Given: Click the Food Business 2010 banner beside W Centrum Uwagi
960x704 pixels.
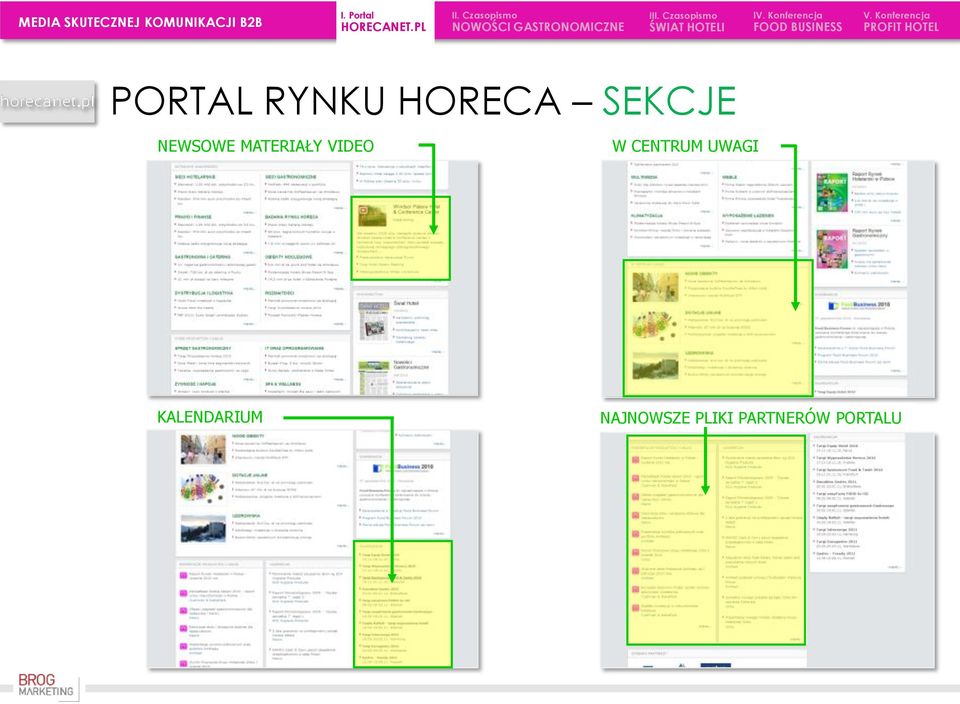Looking at the screenshot, I should (x=859, y=305).
